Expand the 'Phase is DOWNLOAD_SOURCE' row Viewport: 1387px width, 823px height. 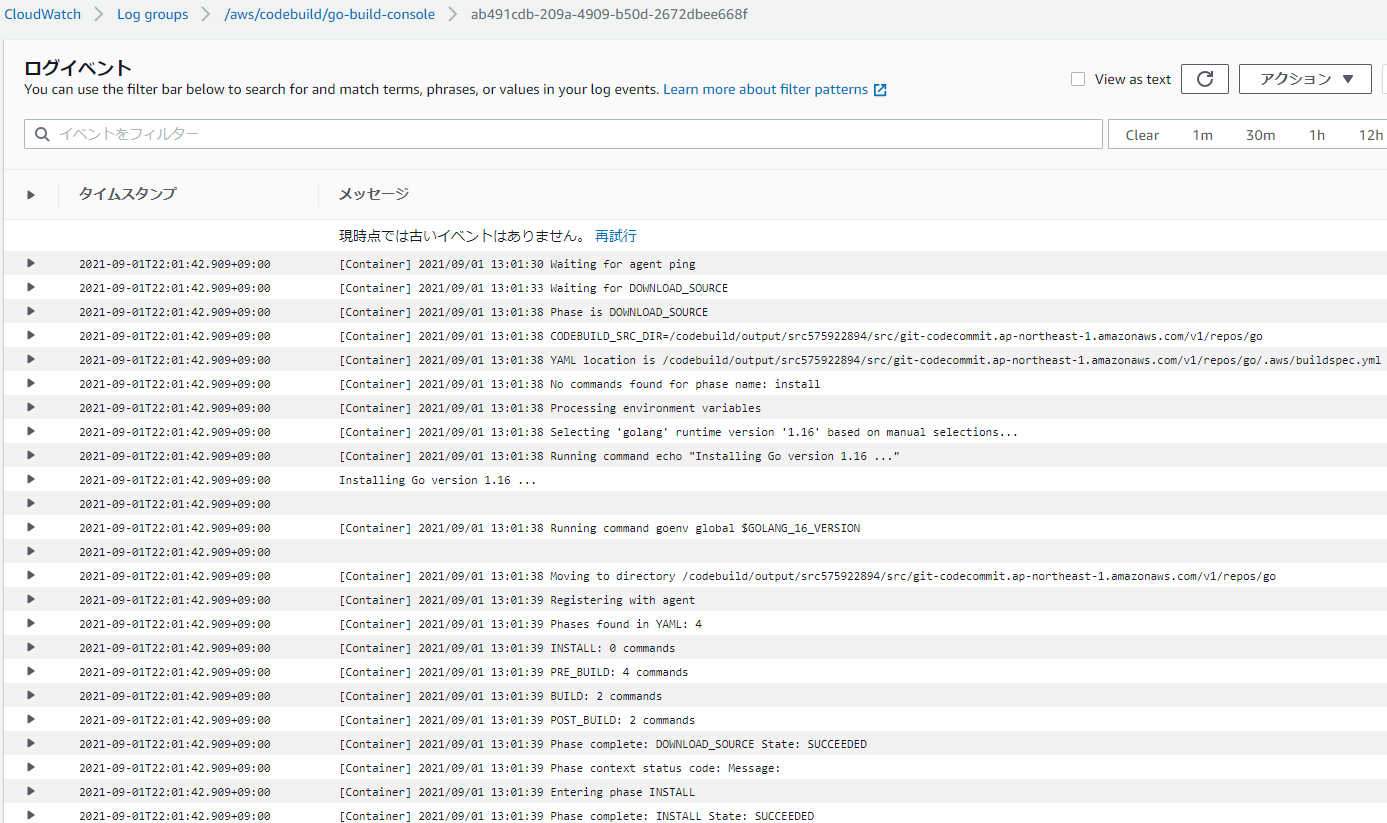31,311
